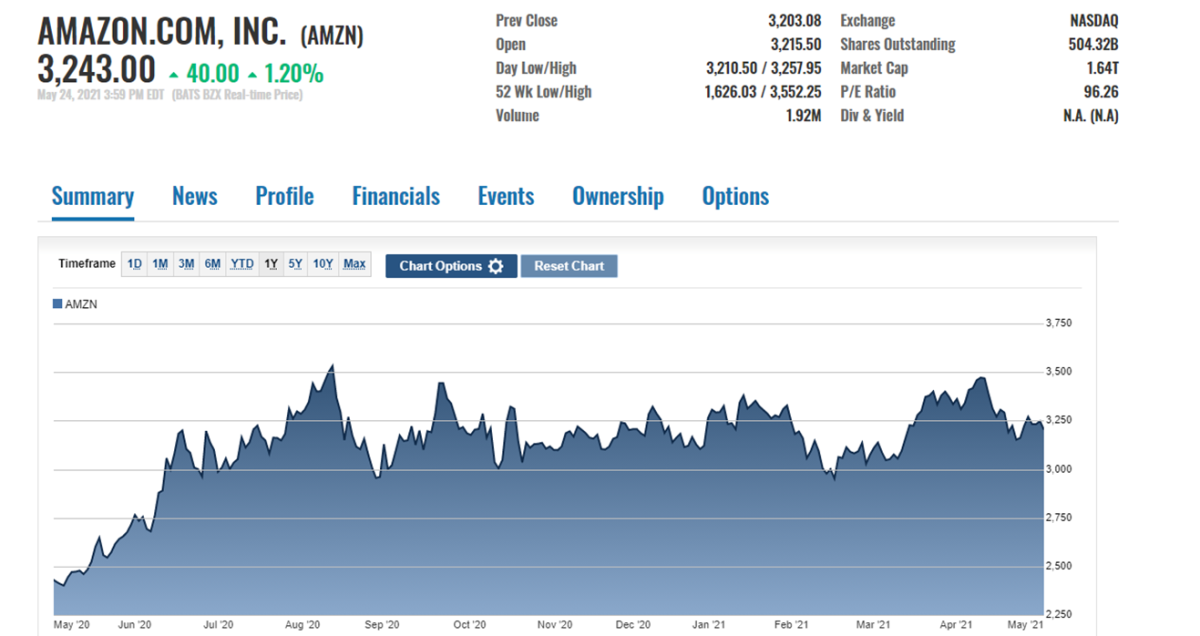Viewport: 1200px width, 636px height.
Task: Click the gear icon in Chart Options
Action: tap(496, 266)
